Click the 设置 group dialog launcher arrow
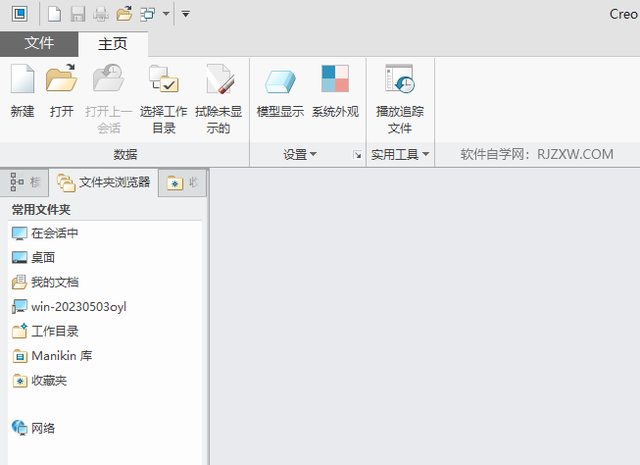The image size is (640, 465). tap(358, 155)
